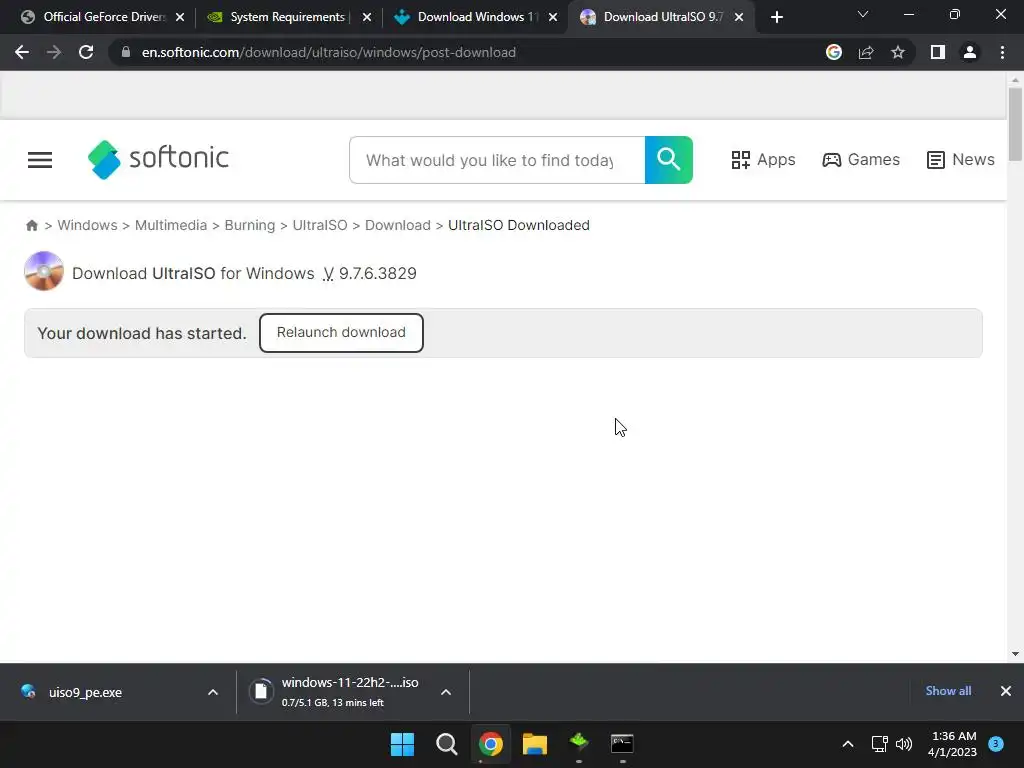Click the green taskbar app icon
The height and width of the screenshot is (768, 1024).
[x=579, y=743]
